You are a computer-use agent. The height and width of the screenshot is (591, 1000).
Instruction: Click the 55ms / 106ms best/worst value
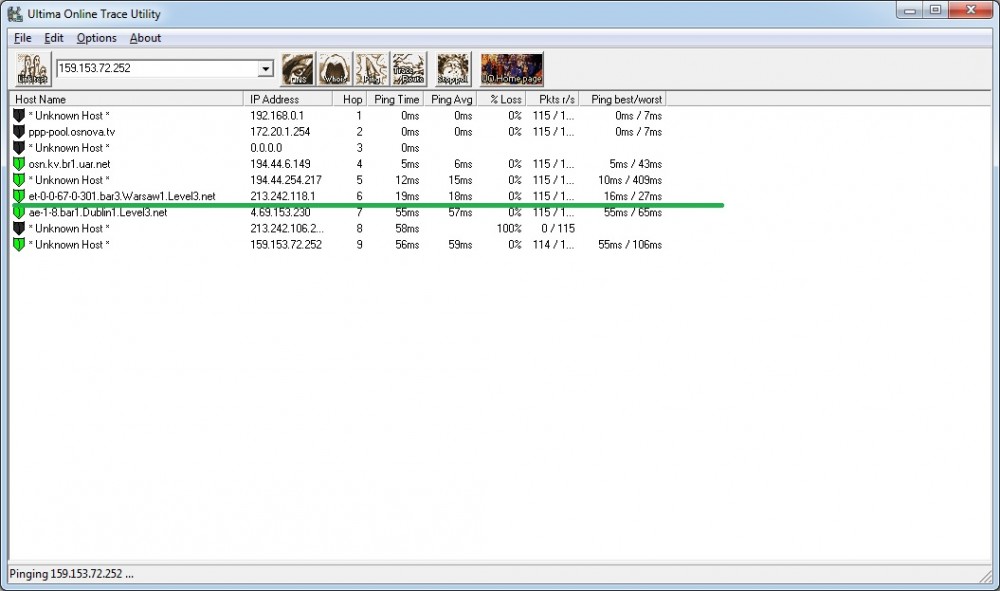(x=629, y=245)
